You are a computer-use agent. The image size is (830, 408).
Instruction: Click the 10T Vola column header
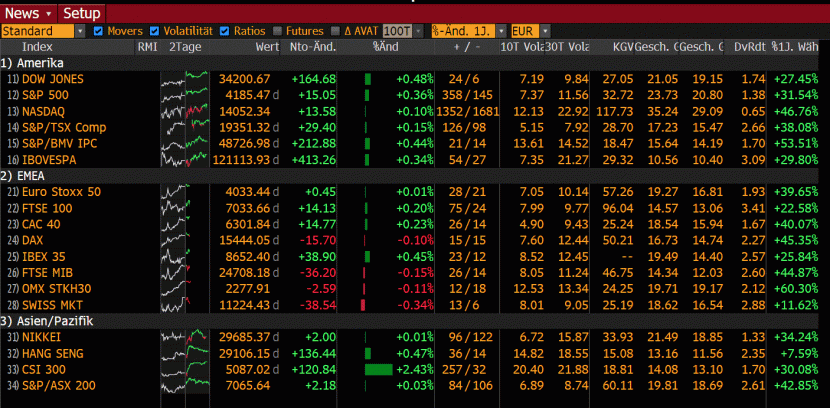tap(522, 47)
